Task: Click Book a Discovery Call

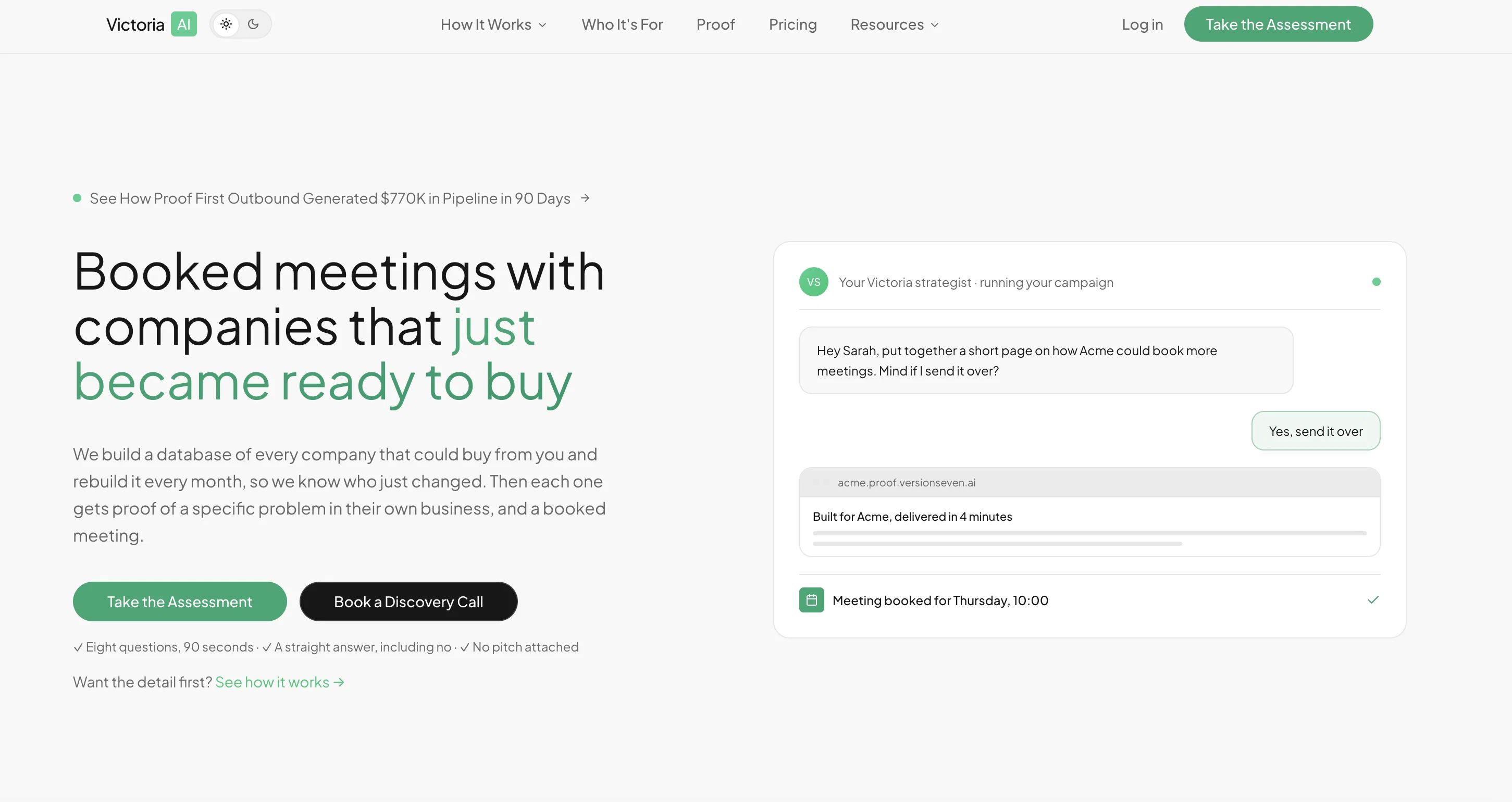Action: coord(408,601)
